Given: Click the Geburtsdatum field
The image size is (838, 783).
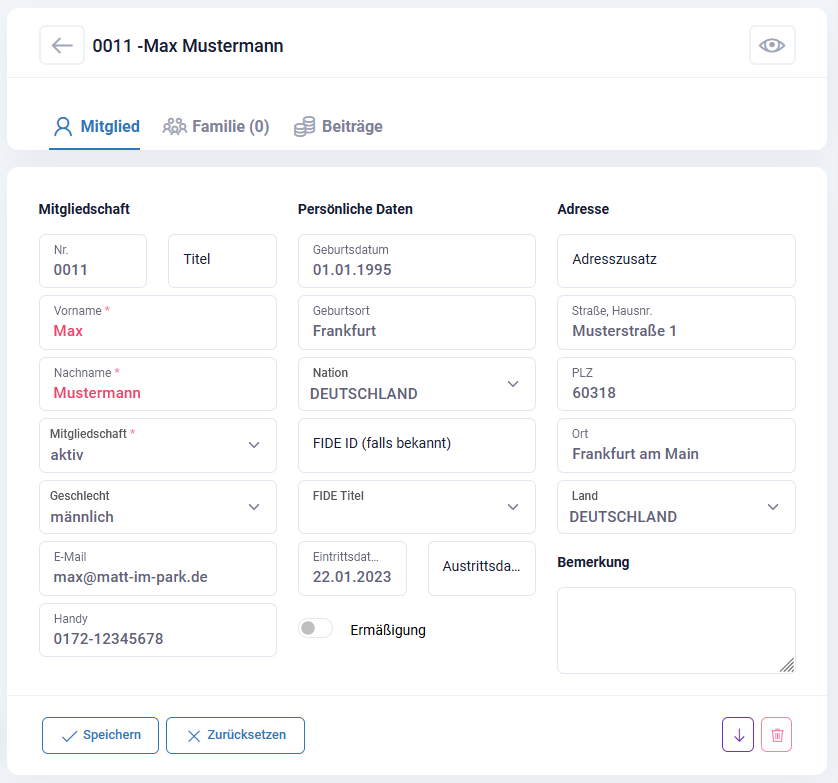Looking at the screenshot, I should point(416,261).
